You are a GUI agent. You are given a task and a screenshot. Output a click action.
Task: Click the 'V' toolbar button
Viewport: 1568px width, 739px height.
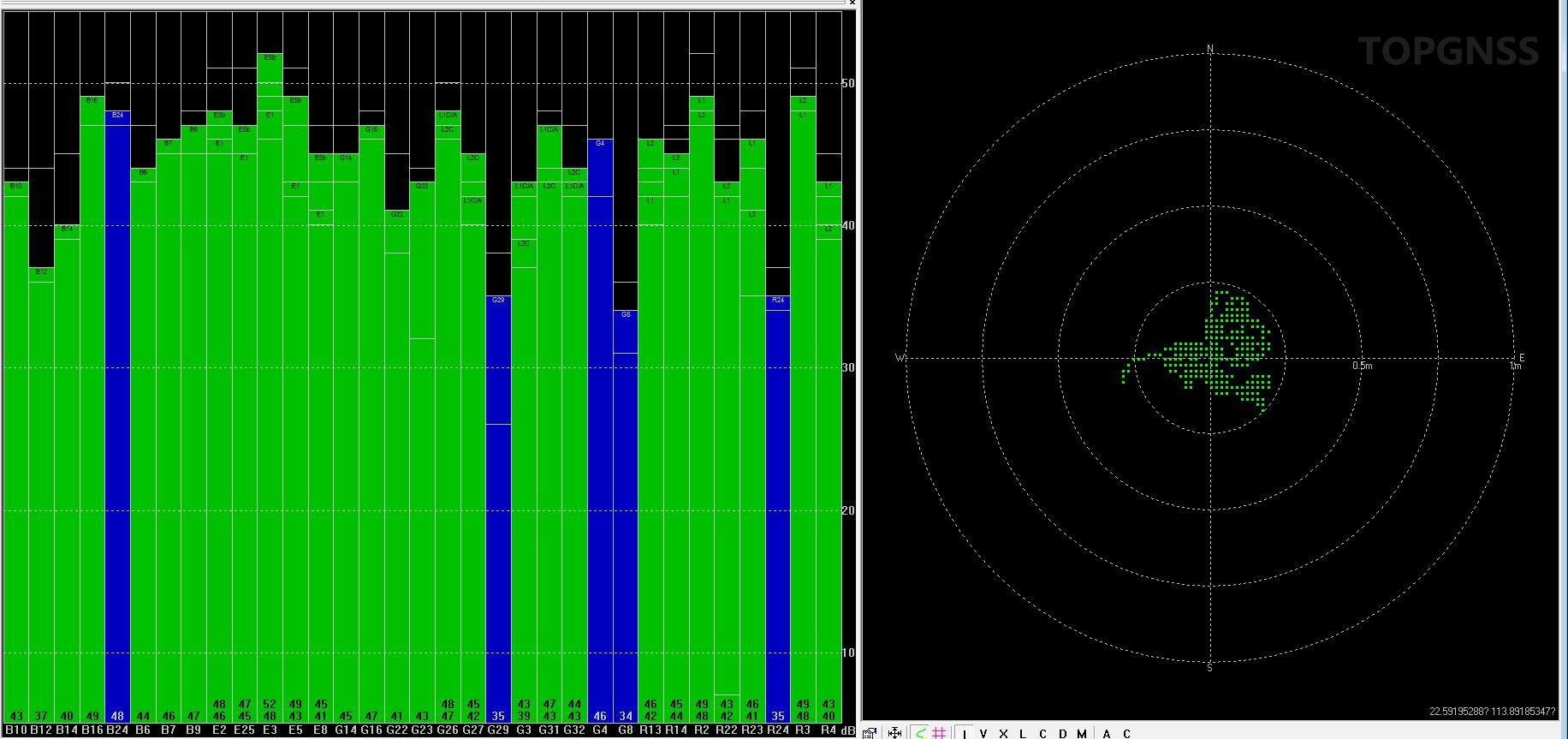pyautogui.click(x=983, y=733)
